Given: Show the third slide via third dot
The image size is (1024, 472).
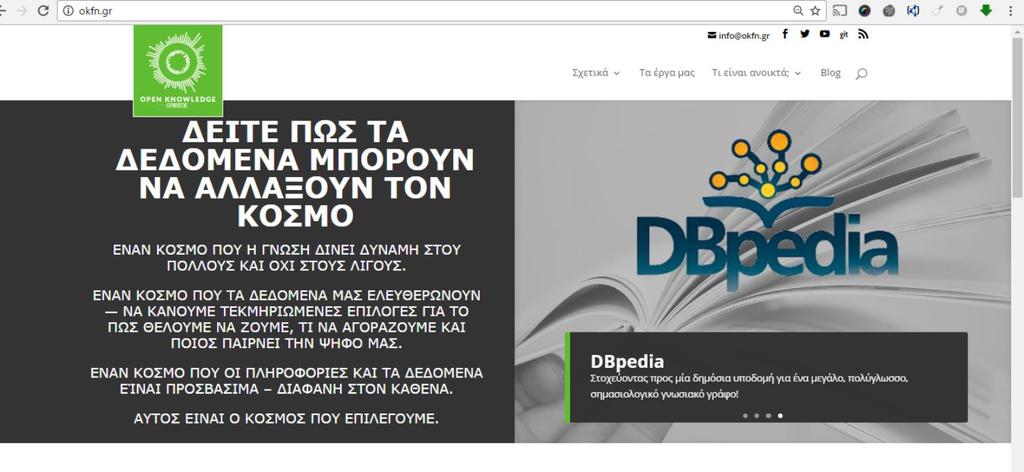Looking at the screenshot, I should click(x=769, y=415).
